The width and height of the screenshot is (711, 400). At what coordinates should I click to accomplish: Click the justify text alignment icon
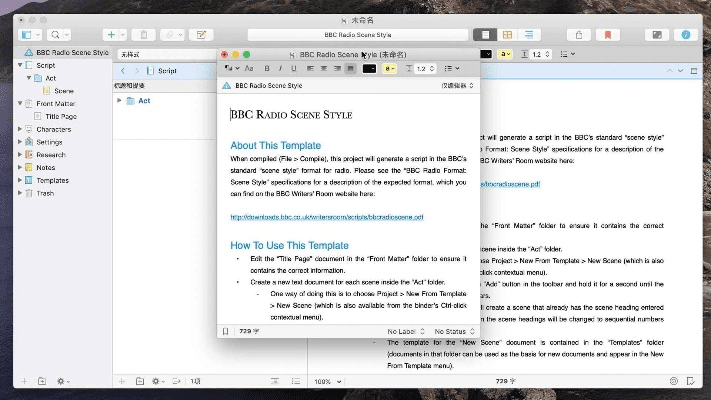[x=350, y=69]
